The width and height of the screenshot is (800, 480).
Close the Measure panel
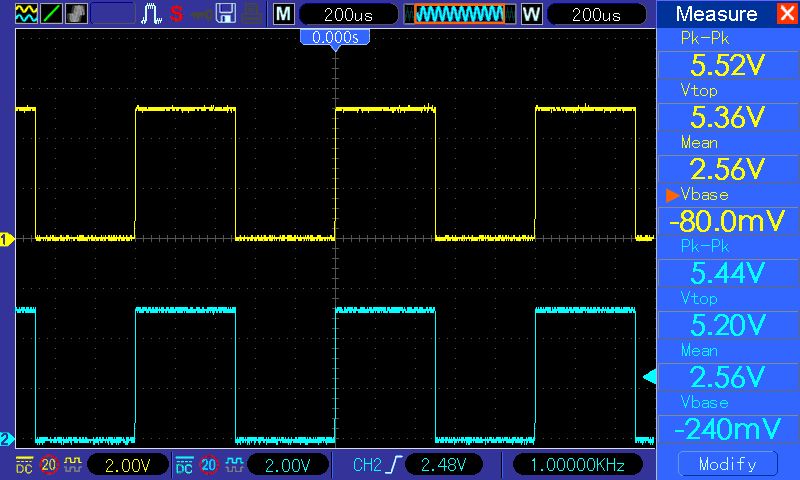click(x=786, y=14)
